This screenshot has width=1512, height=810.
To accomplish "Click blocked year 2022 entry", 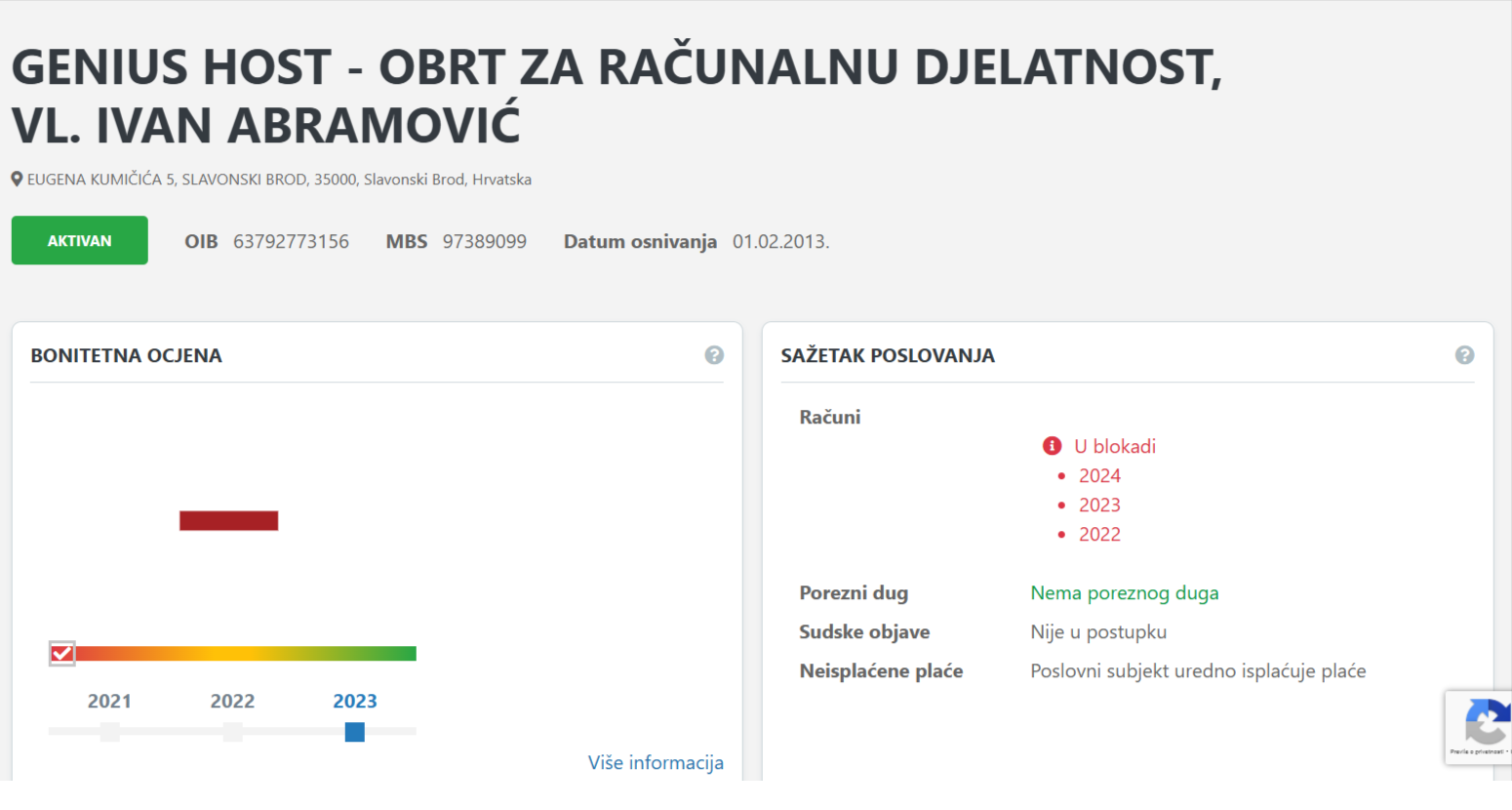I will click(1099, 534).
